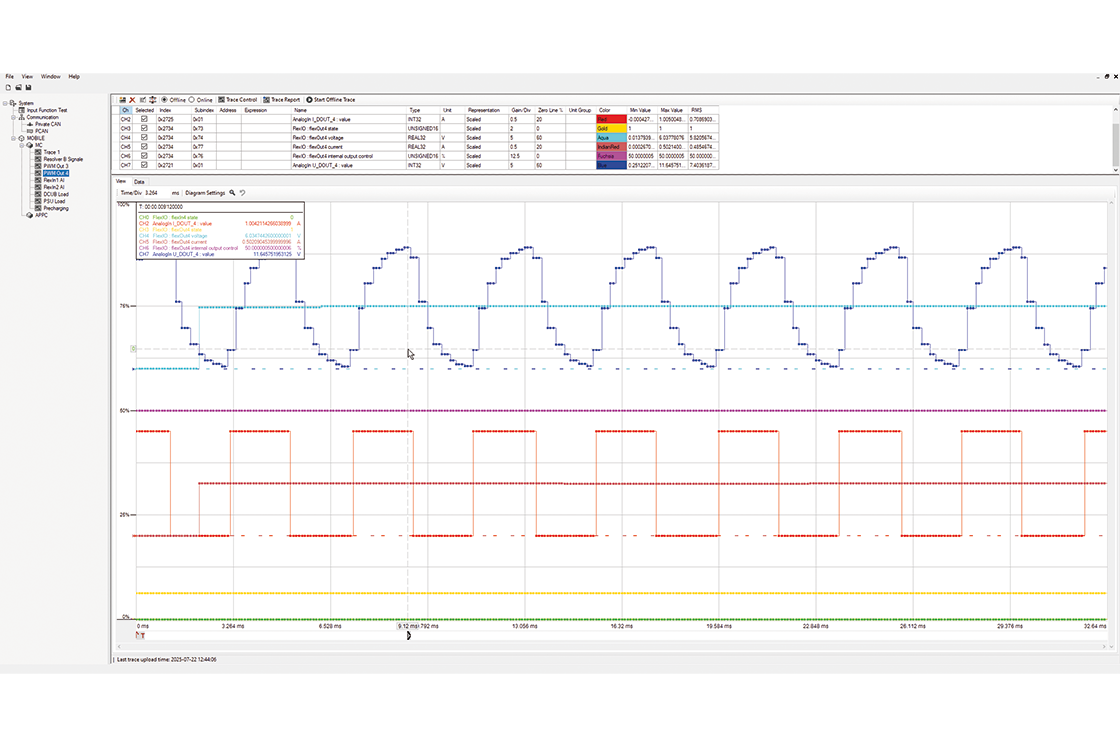
Task: Click the New file icon in toolbar
Action: point(9,87)
